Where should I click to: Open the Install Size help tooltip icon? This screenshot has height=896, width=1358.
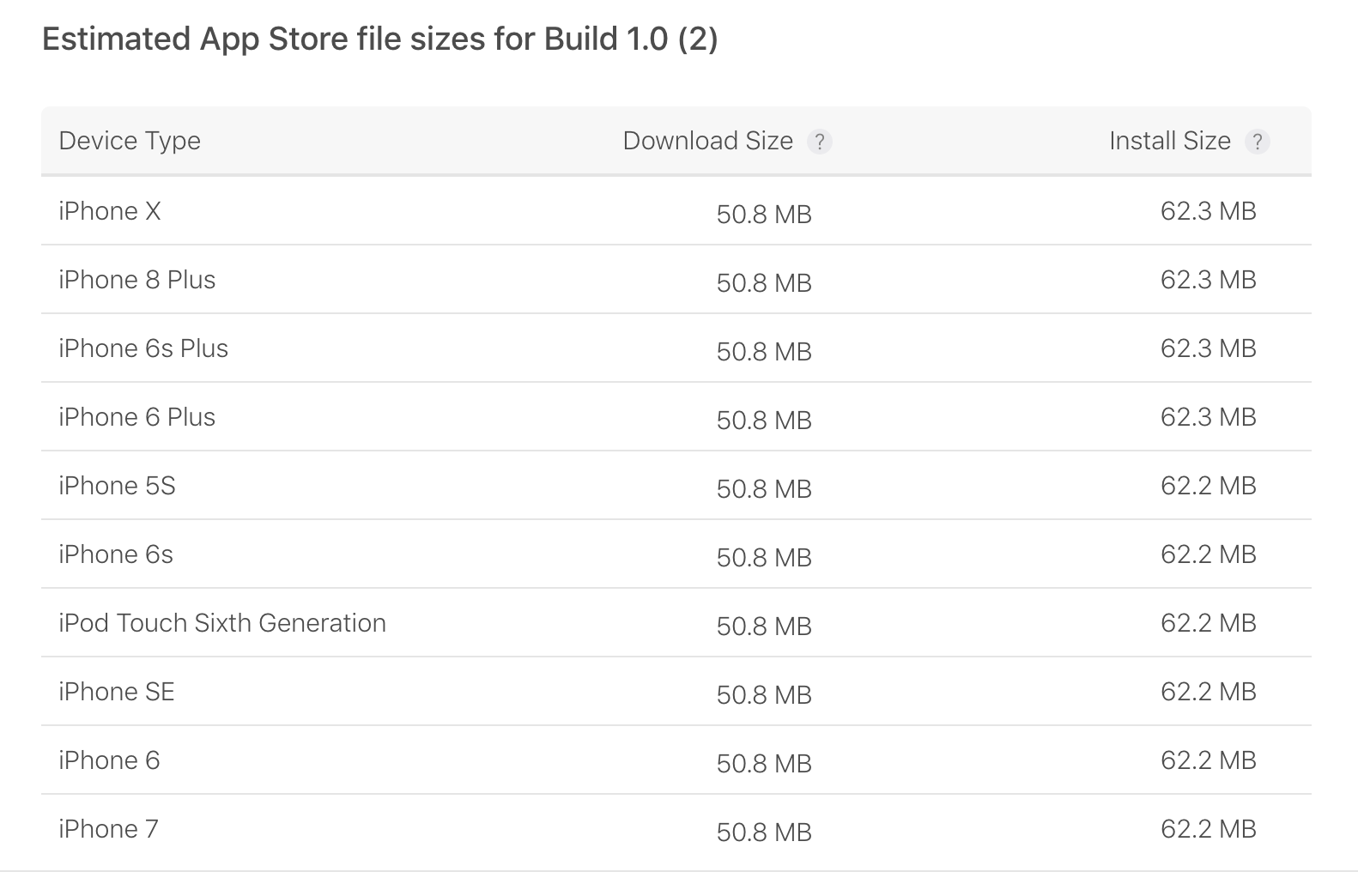pos(1258,142)
